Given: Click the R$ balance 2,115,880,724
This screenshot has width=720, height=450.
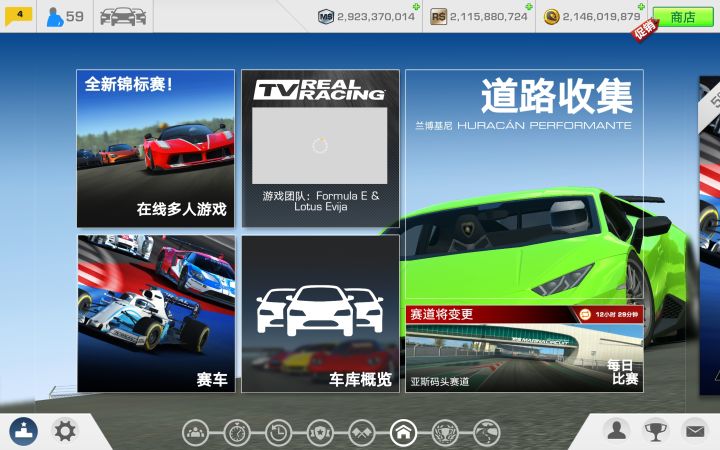Looking at the screenshot, I should point(489,17).
